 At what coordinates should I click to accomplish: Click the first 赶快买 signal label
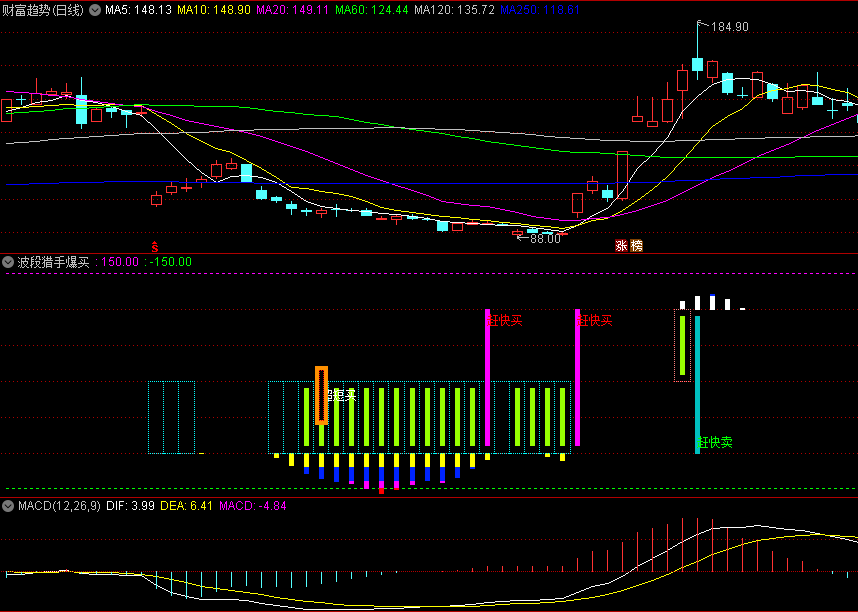click(x=506, y=321)
